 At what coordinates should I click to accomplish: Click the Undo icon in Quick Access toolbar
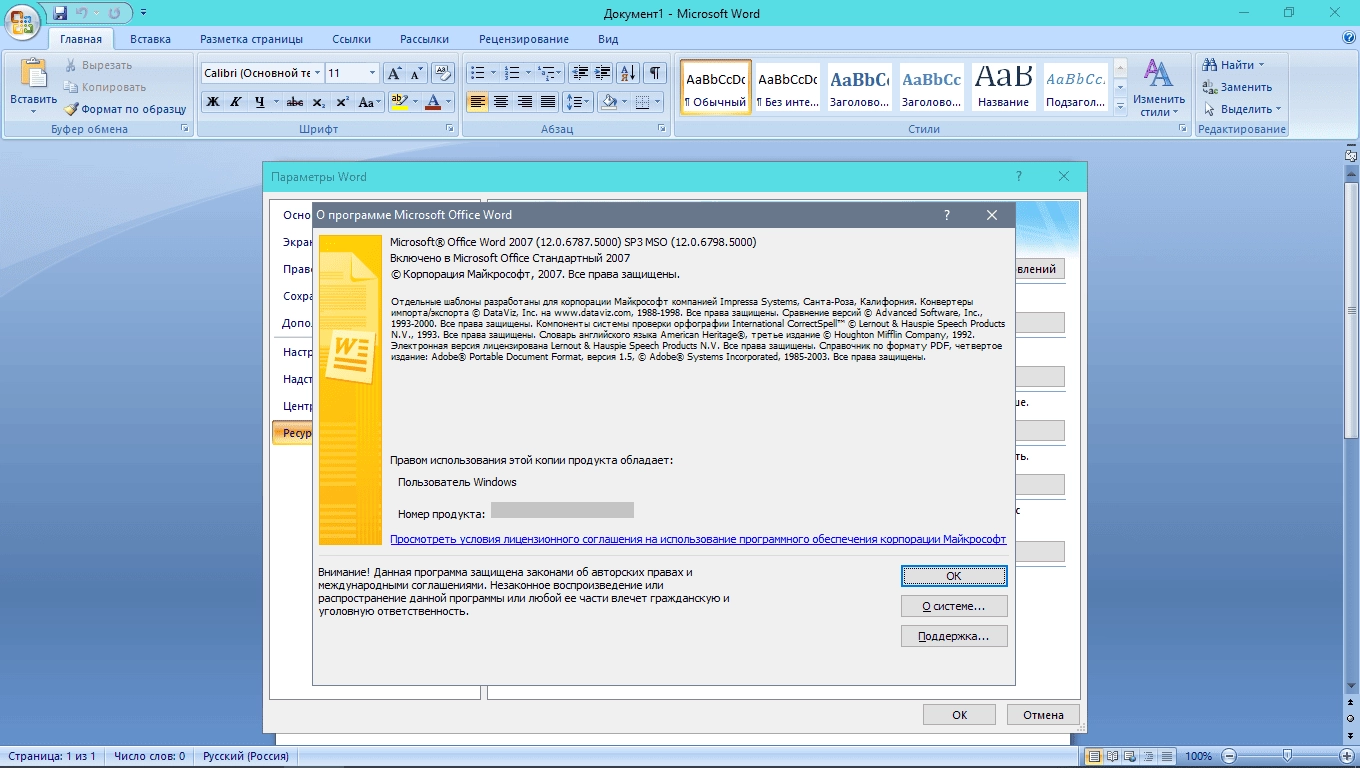pyautogui.click(x=83, y=13)
